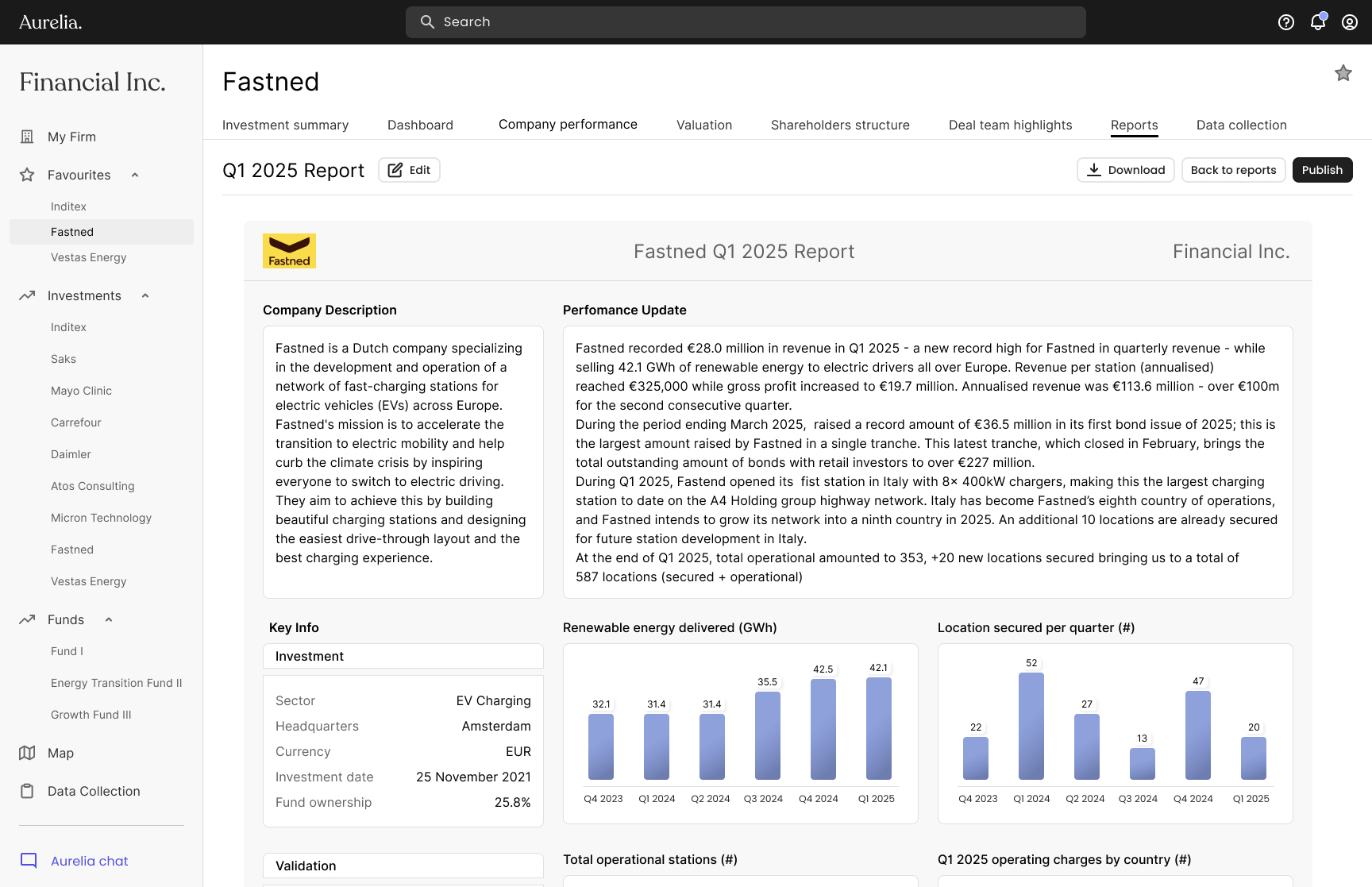
Task: Select the Reports tab
Action: point(1134,125)
